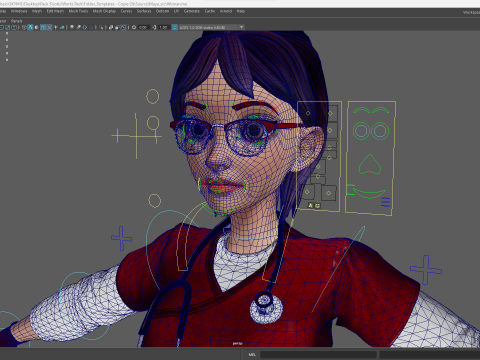The width and height of the screenshot is (480, 360).
Task: Toggle the Safe Title viewport icon
Action: [x=14, y=27]
